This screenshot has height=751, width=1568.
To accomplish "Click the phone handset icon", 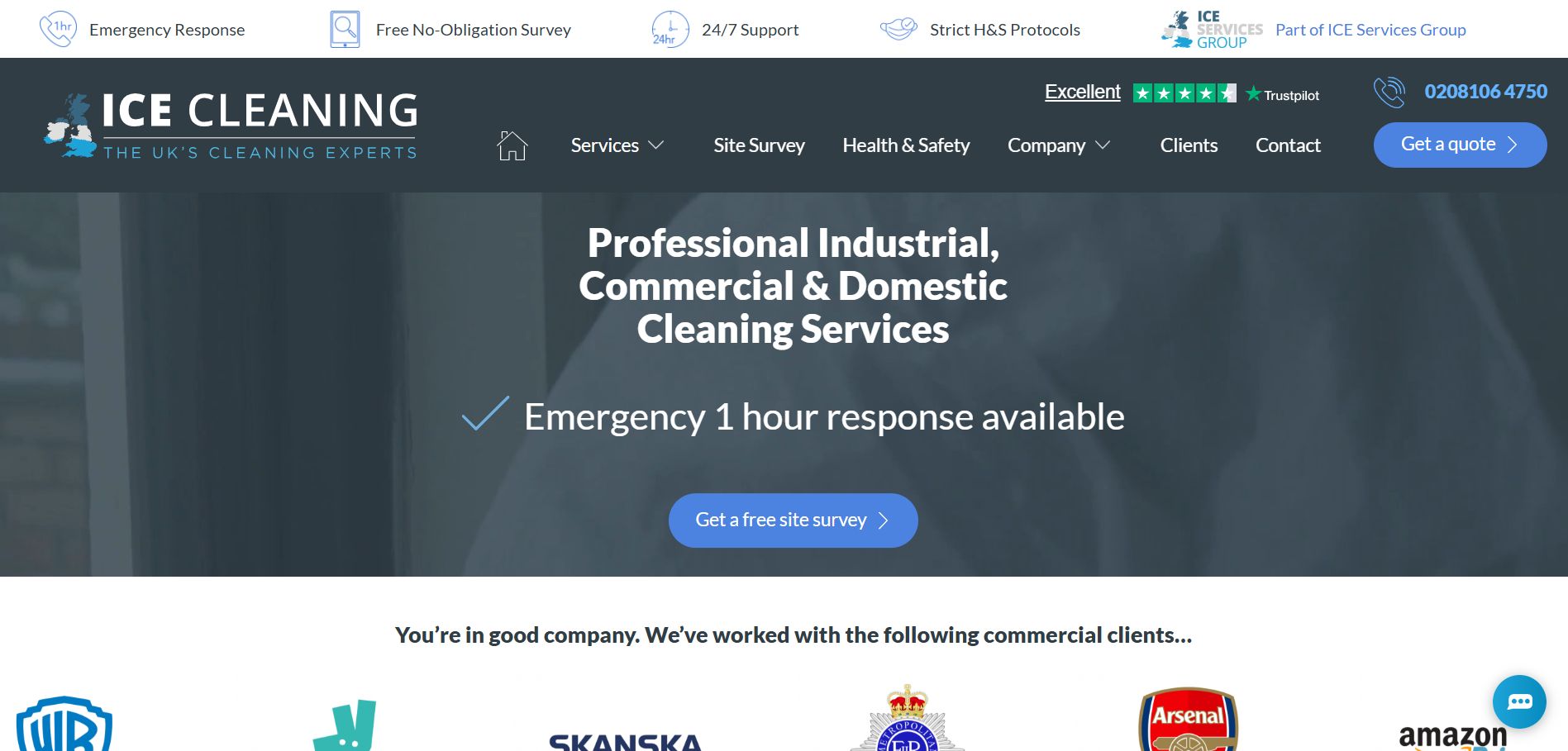I will (x=1389, y=92).
